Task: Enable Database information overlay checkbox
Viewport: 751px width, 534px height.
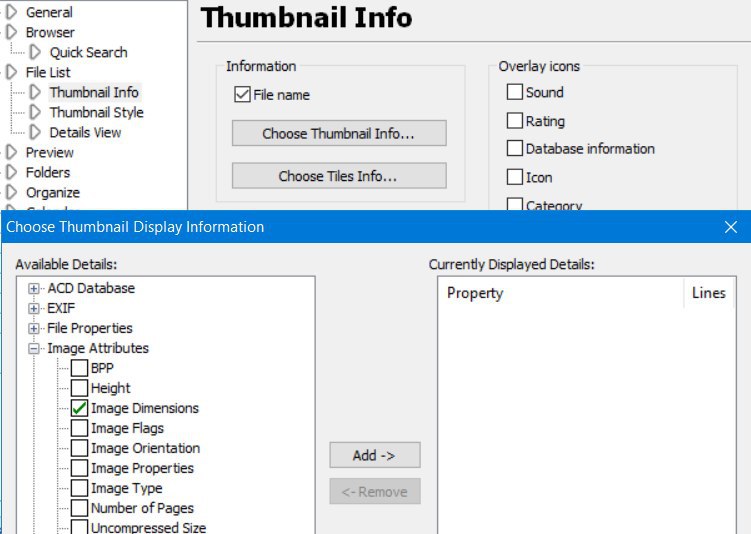Action: coord(515,148)
